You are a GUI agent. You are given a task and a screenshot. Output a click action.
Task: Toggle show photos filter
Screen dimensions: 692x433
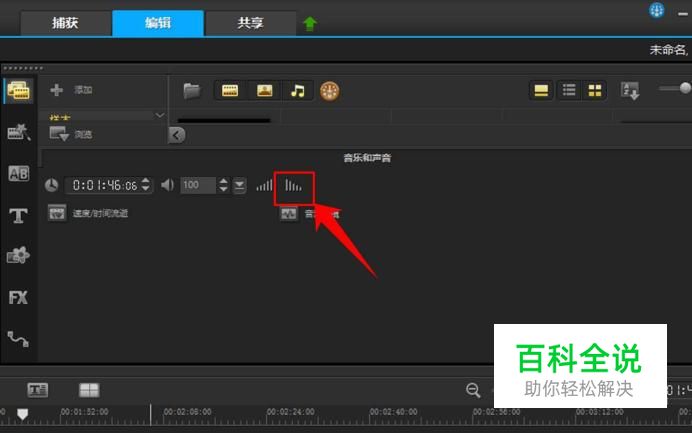[x=264, y=91]
